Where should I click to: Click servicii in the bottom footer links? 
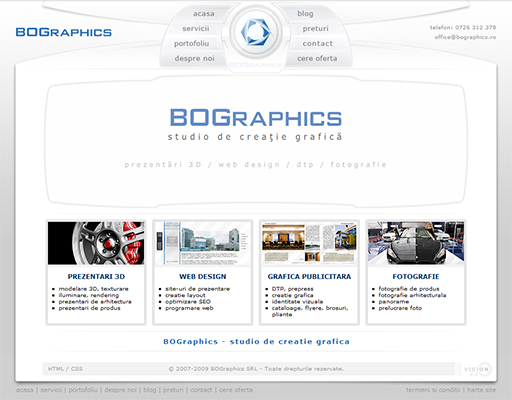(x=51, y=390)
